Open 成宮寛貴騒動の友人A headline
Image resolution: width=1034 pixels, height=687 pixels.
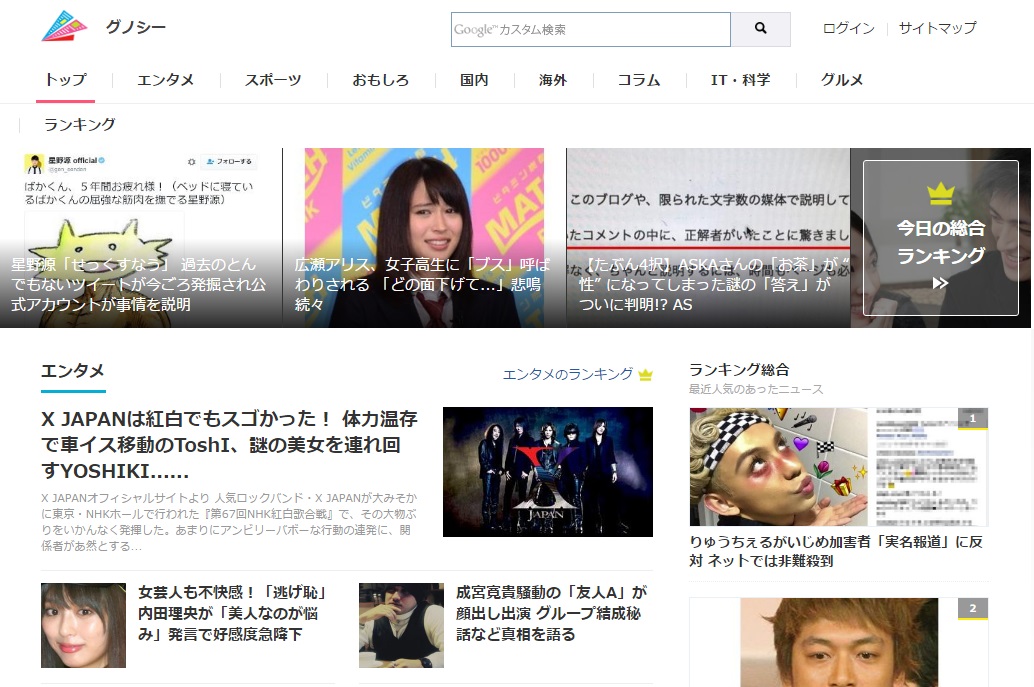[x=551, y=613]
